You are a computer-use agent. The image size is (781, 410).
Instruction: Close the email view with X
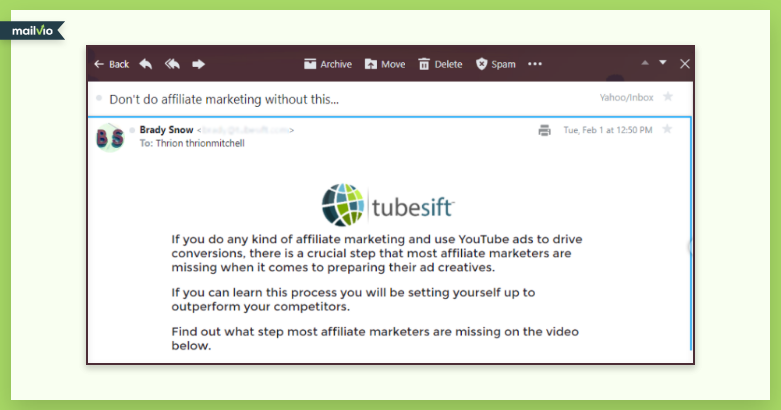tap(685, 64)
